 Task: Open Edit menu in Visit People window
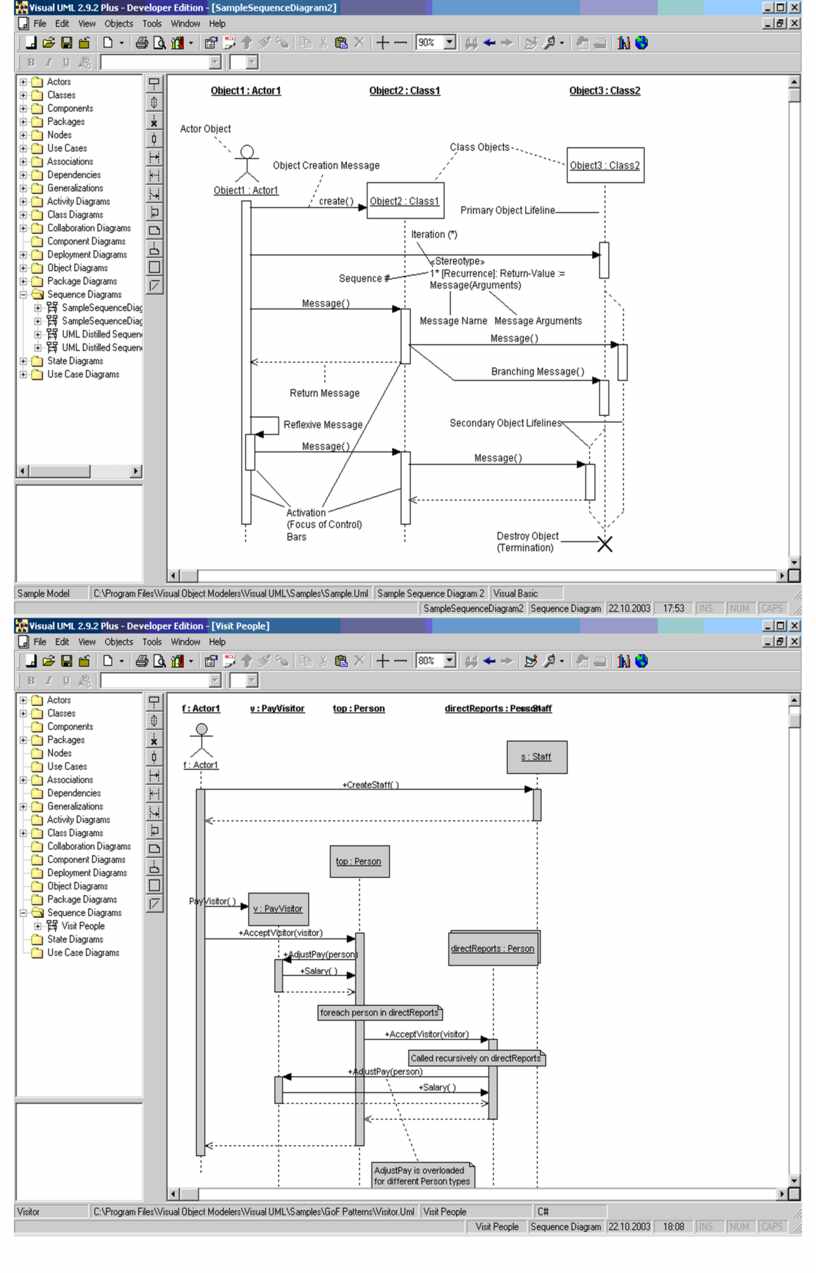coord(64,642)
